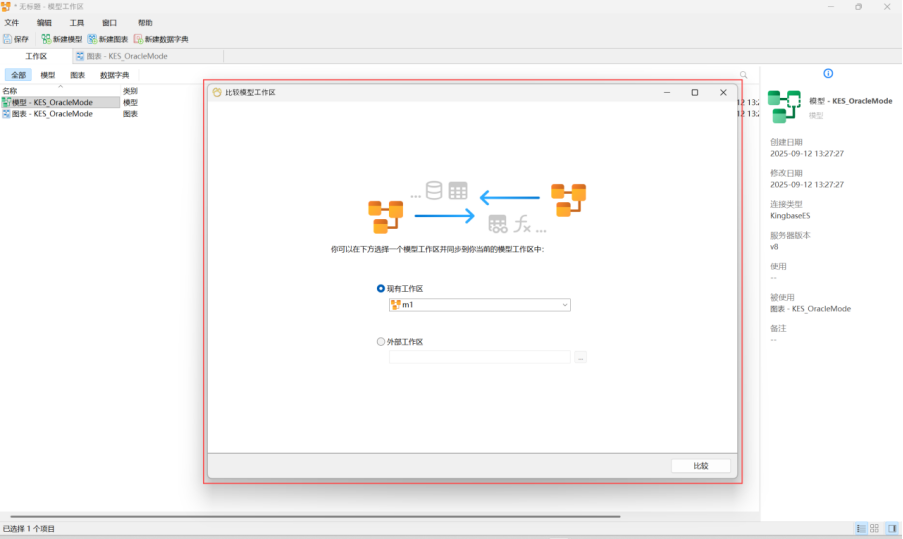
Task: Click the 新建图表 toolbar icon
Action: pyautogui.click(x=92, y=39)
